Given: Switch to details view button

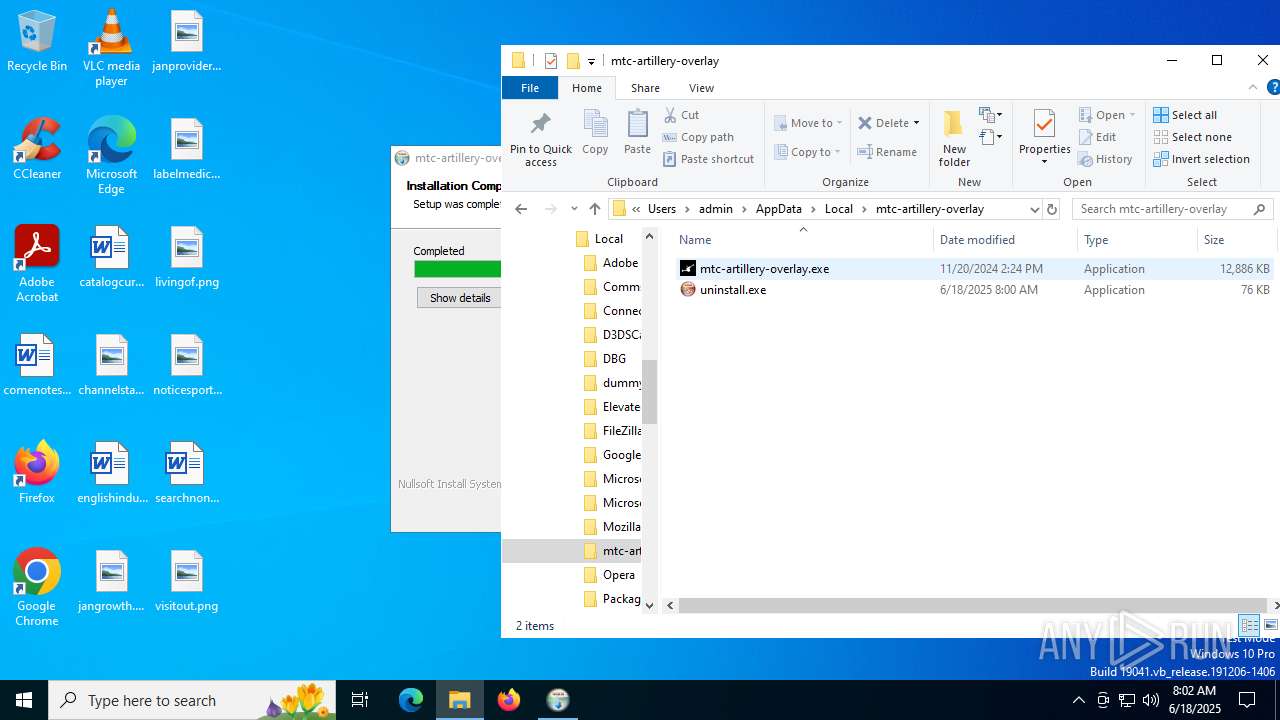Looking at the screenshot, I should (x=1249, y=625).
